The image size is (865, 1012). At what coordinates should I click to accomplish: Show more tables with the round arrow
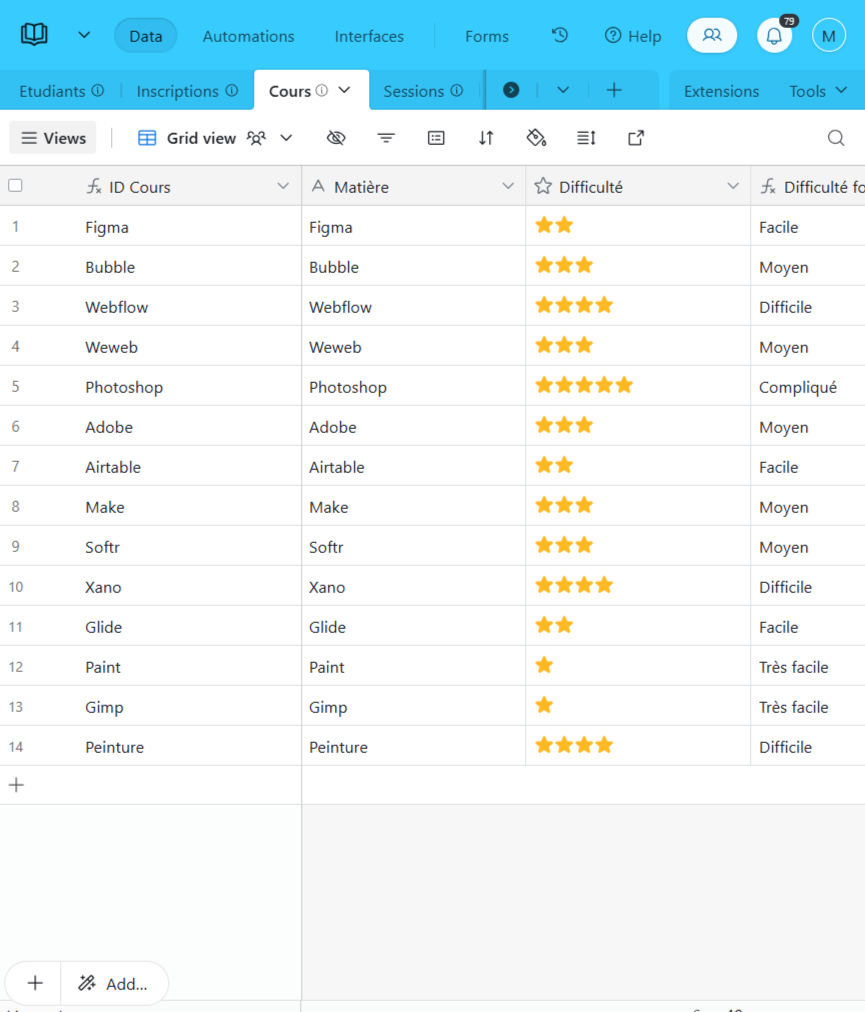[511, 90]
